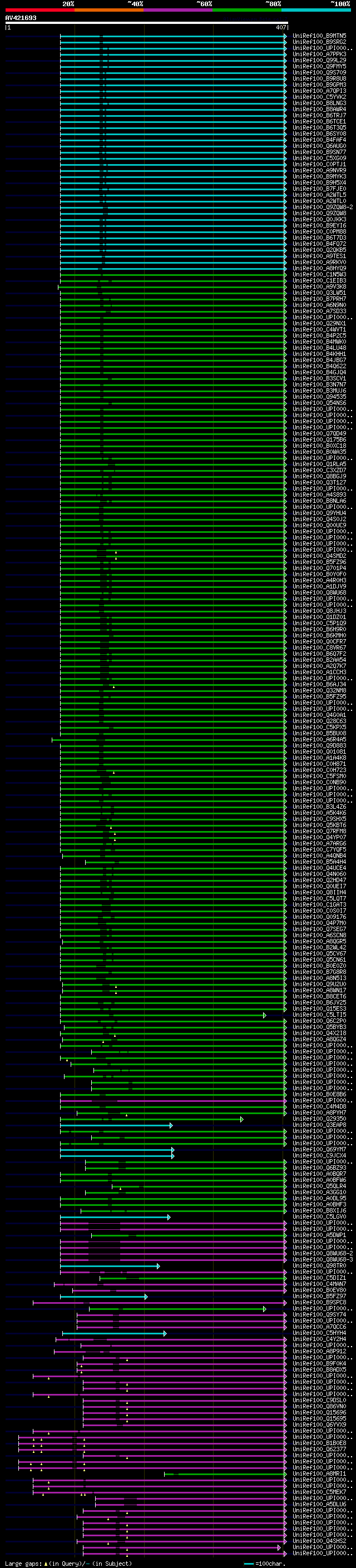Open entry UniRef100_C5XG09

(x=319, y=159)
